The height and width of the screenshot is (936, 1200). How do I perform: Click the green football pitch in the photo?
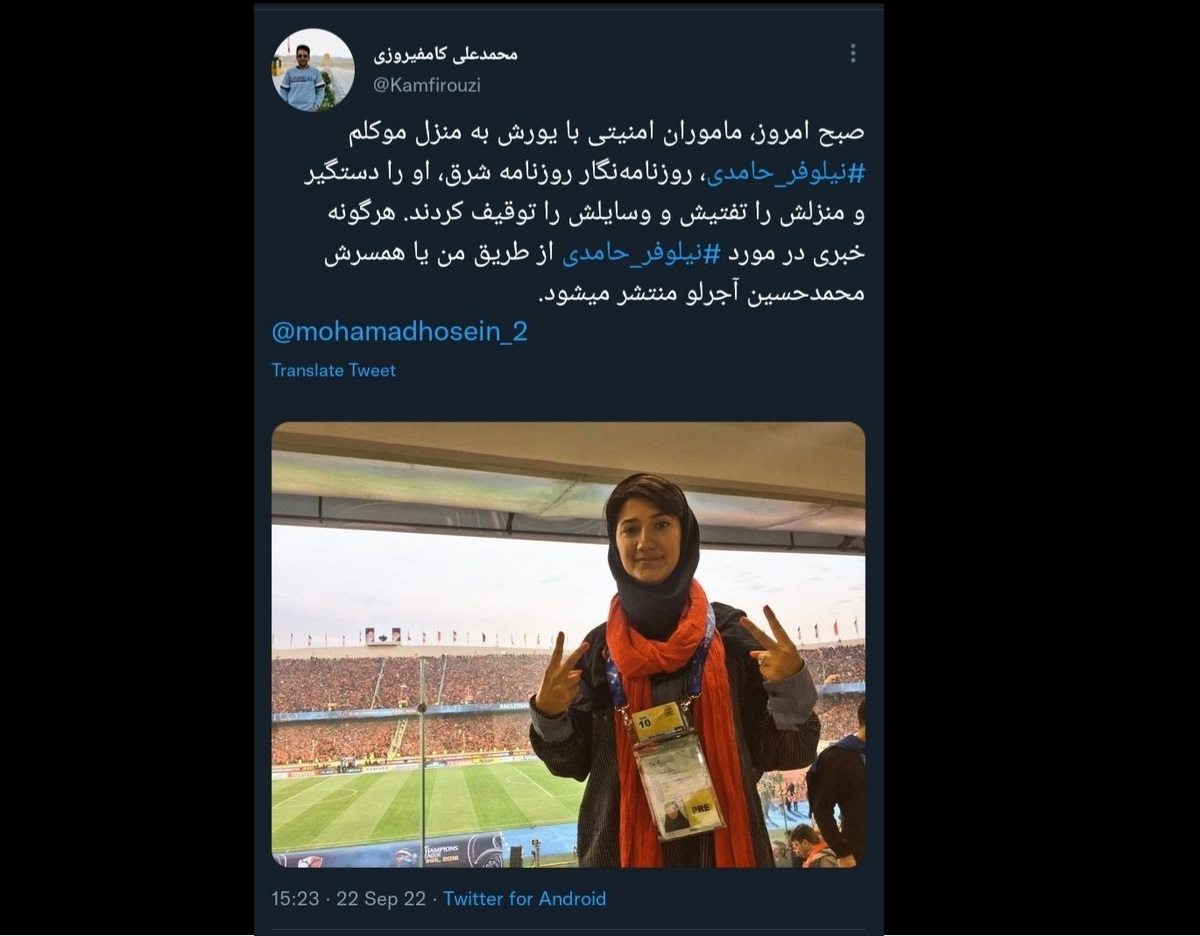[400, 800]
